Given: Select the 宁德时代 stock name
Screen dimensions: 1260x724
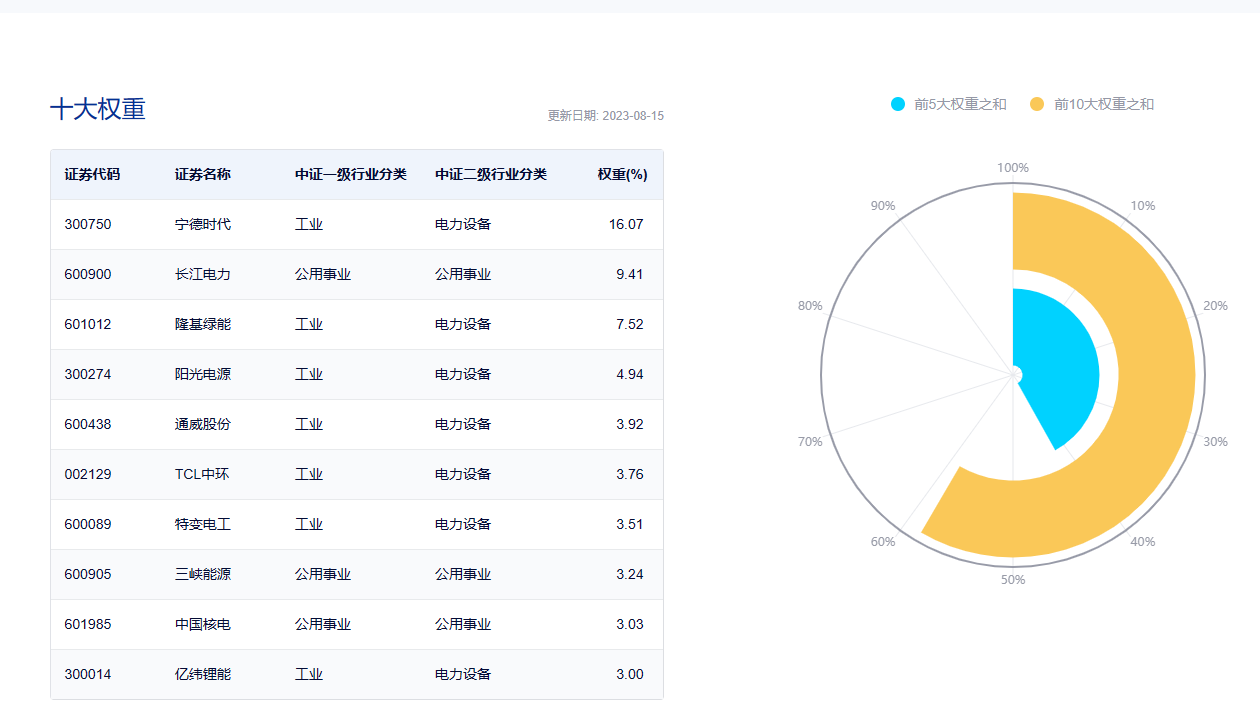Looking at the screenshot, I should (x=202, y=224).
